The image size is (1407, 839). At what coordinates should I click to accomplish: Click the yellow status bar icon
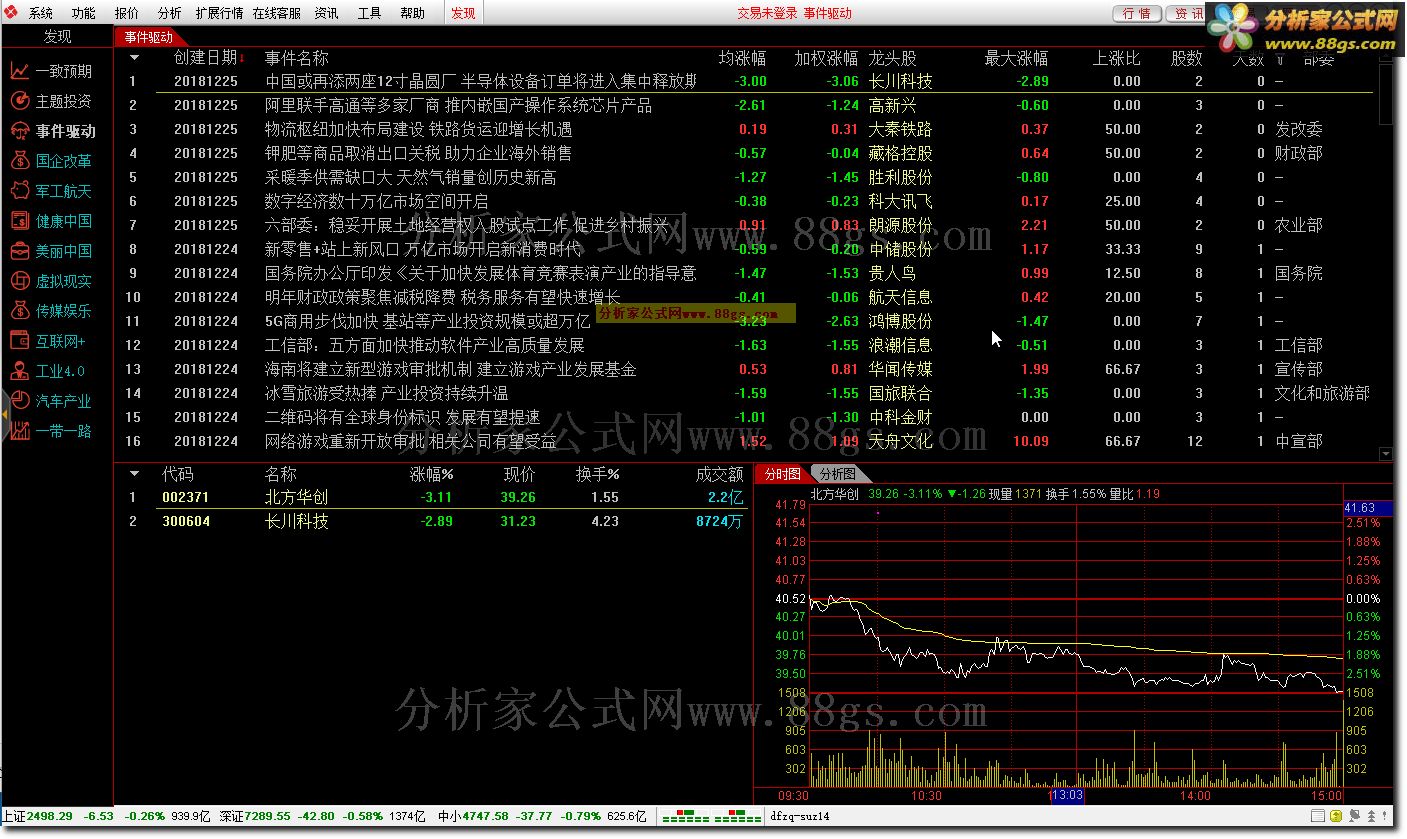pos(1335,816)
